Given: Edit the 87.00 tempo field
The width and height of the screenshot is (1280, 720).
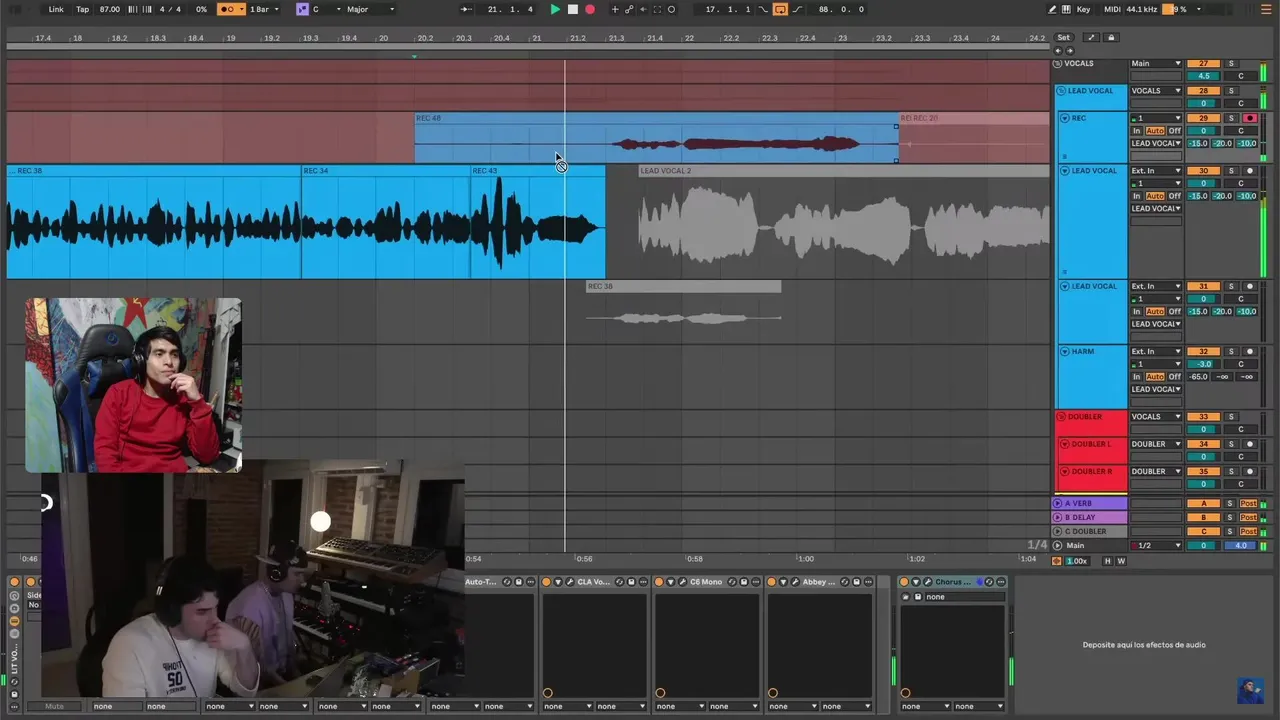Looking at the screenshot, I should [x=110, y=9].
